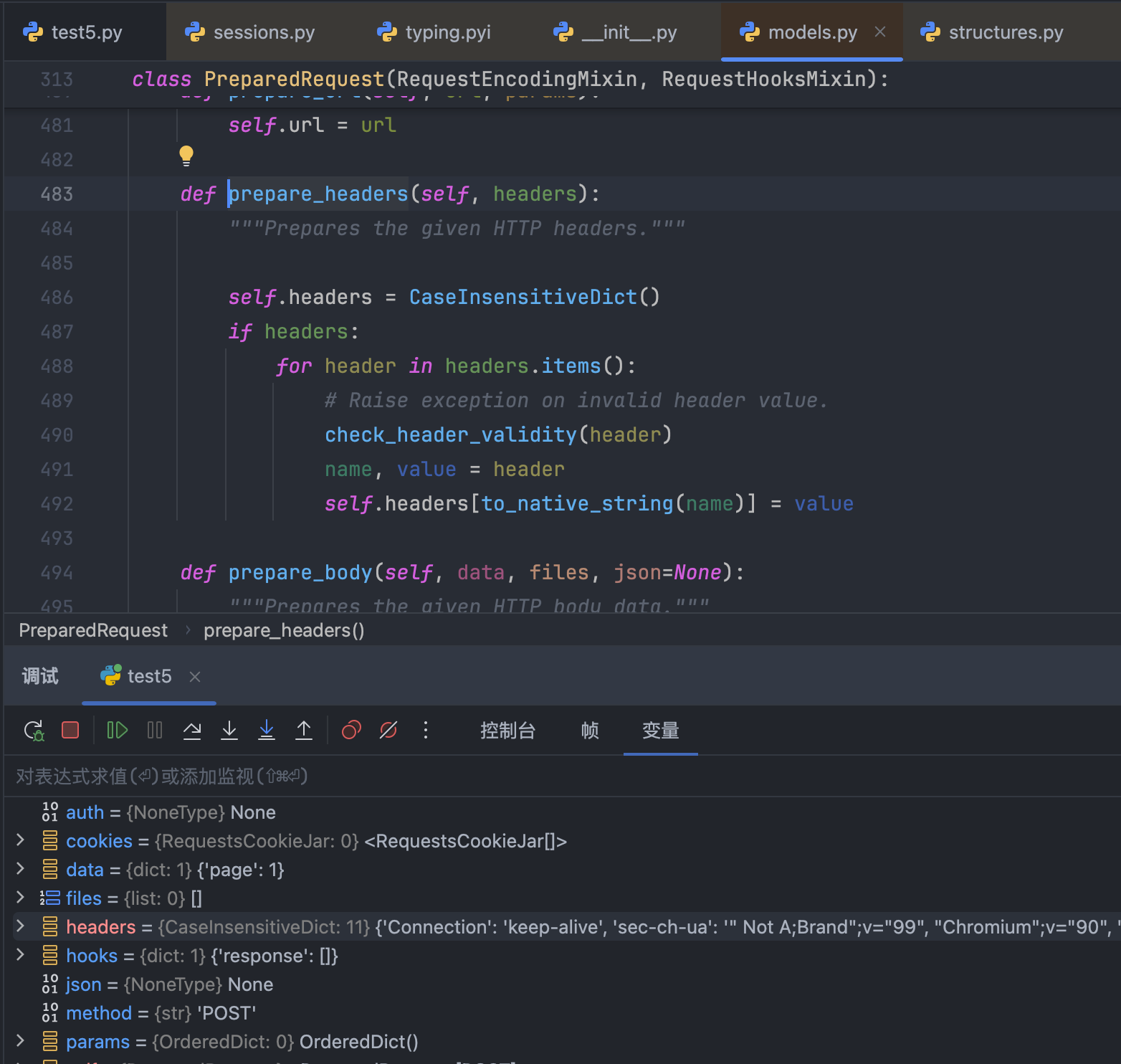The width and height of the screenshot is (1121, 1064).
Task: Switch to the 控制台 console tab
Action: [507, 730]
